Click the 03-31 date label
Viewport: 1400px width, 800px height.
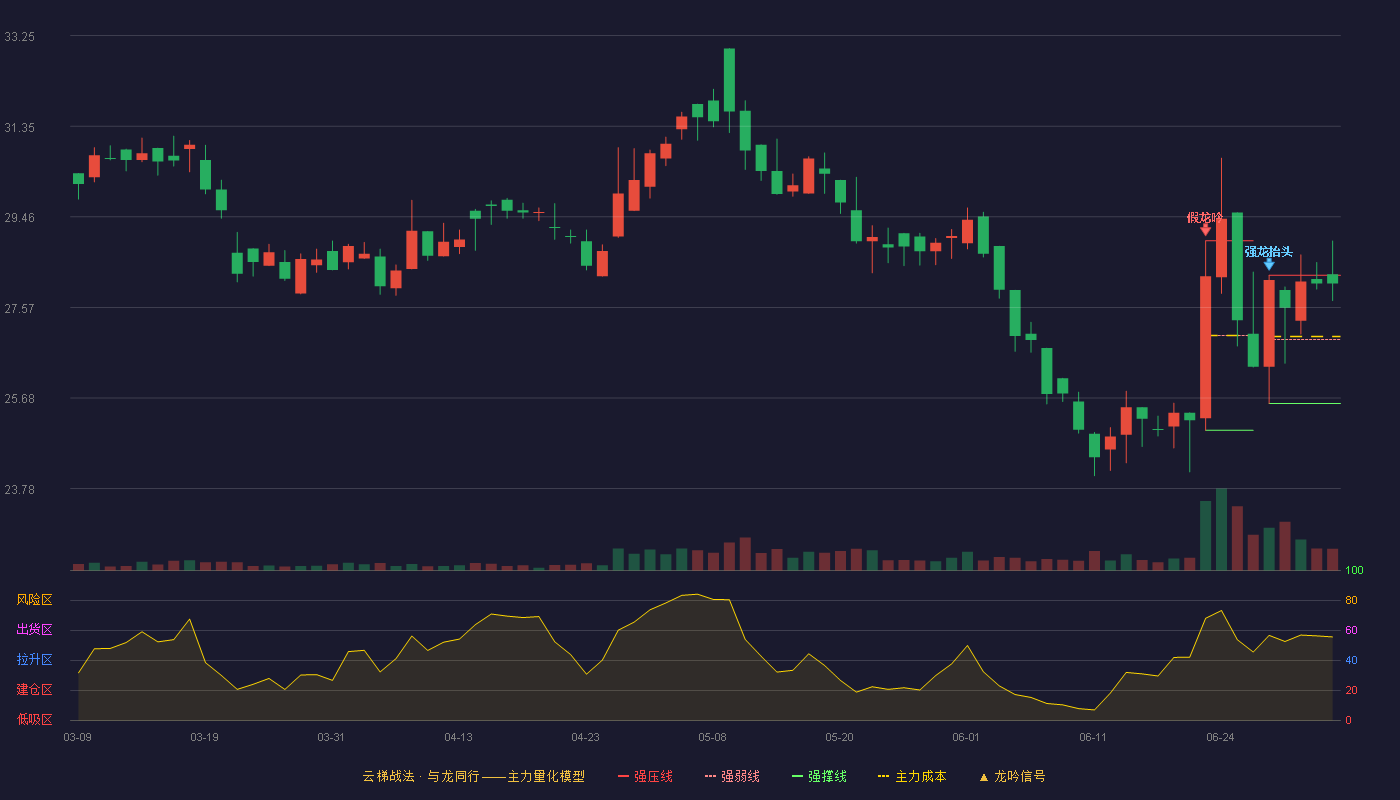(x=332, y=737)
